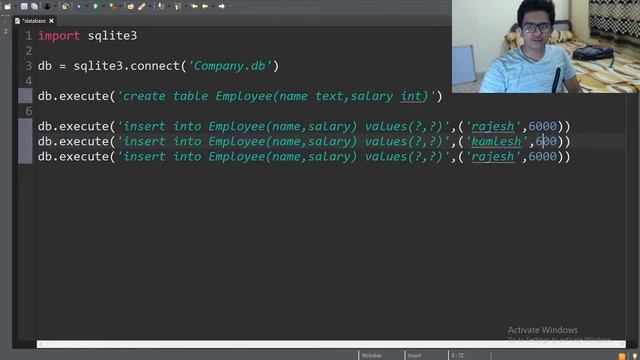
Task: Click the white Forward navigation arrow
Action: pyautogui.click(x=222, y=6)
